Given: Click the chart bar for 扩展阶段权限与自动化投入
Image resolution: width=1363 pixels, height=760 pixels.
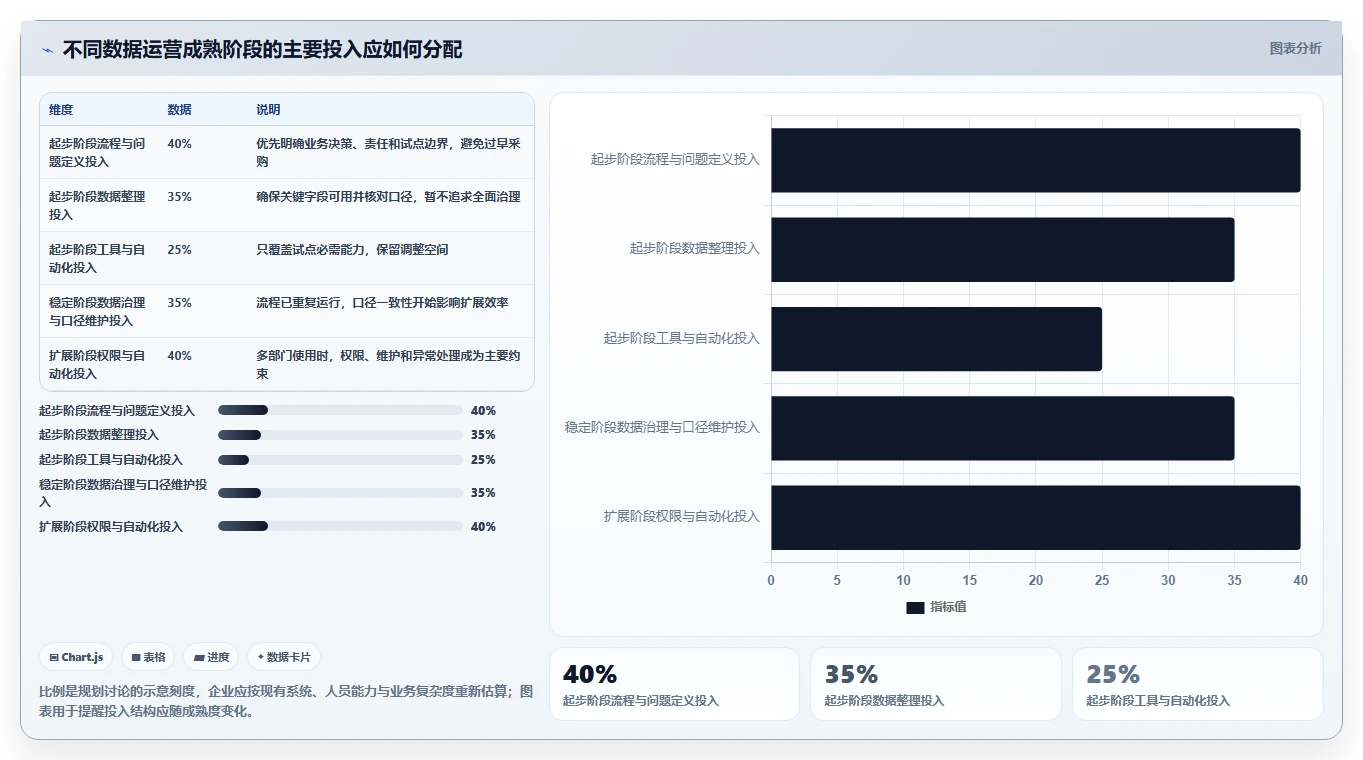Looking at the screenshot, I should [1035, 517].
